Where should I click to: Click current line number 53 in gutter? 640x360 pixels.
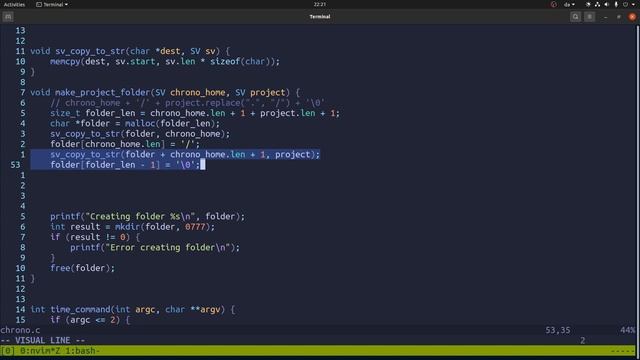tap(15, 165)
